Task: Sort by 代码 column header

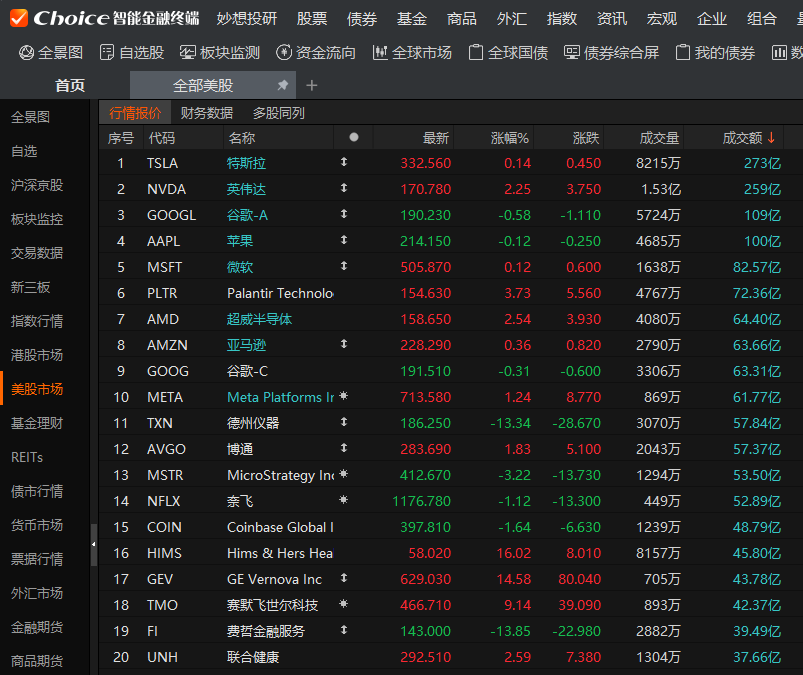Action: (162, 138)
